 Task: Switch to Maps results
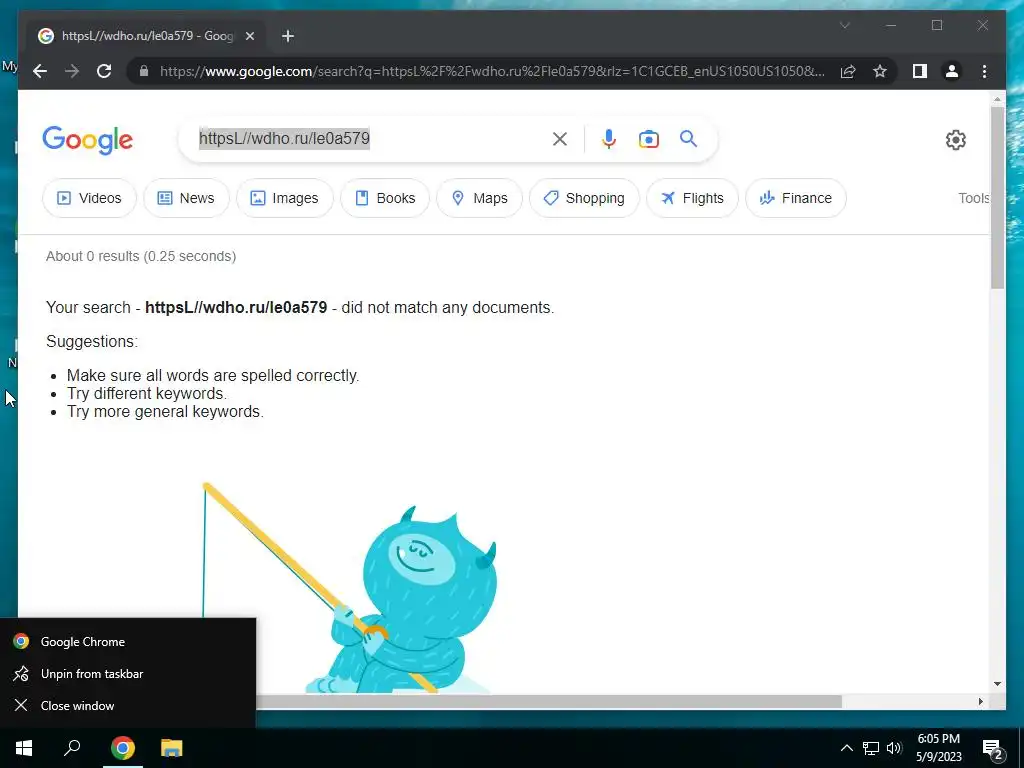tap(479, 198)
